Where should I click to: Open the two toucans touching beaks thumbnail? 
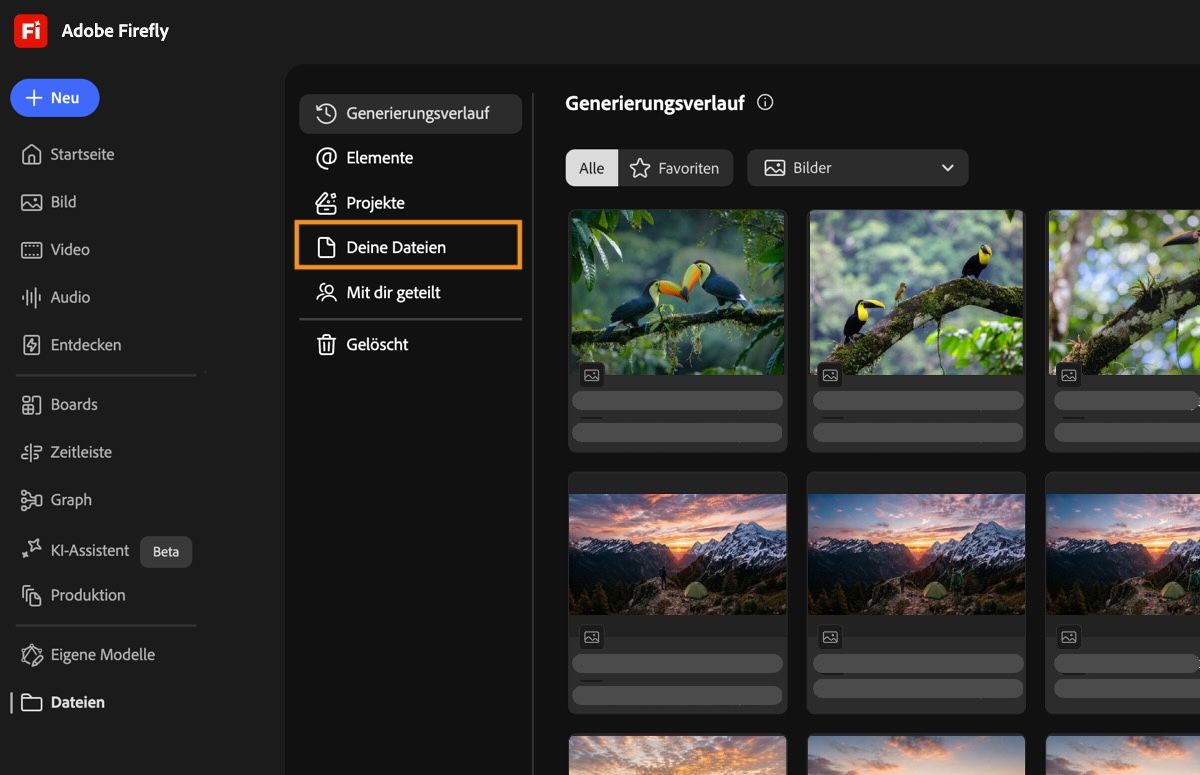coord(678,292)
